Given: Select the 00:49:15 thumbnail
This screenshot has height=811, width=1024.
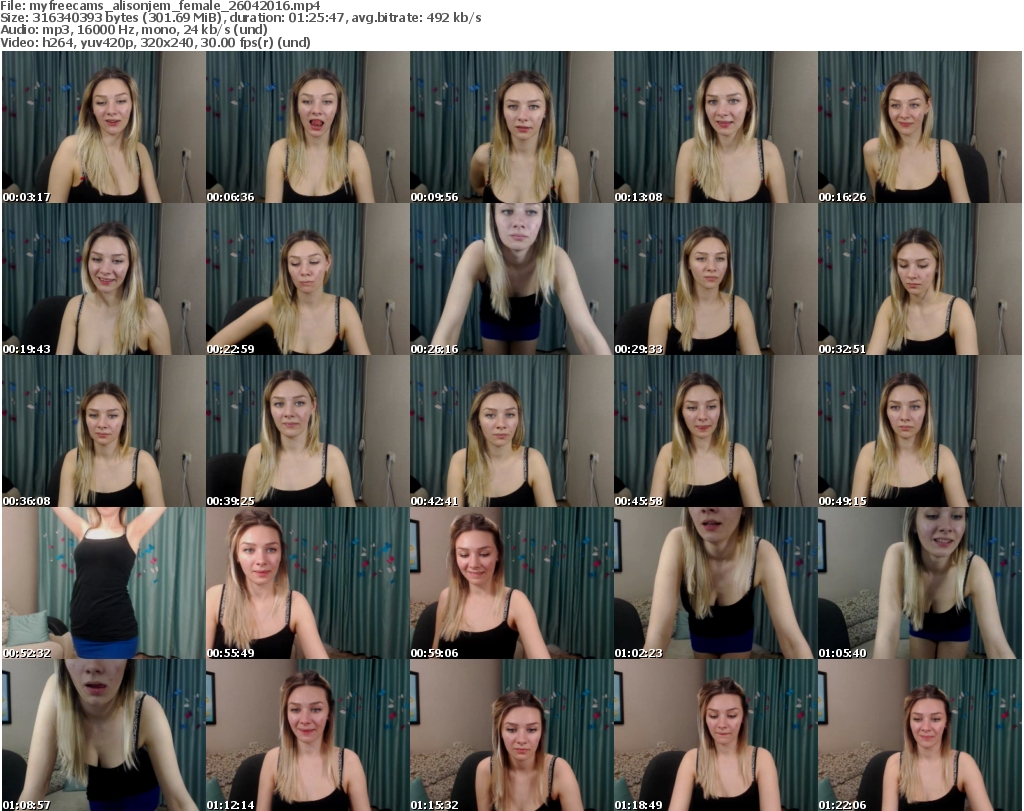Looking at the screenshot, I should (x=920, y=431).
